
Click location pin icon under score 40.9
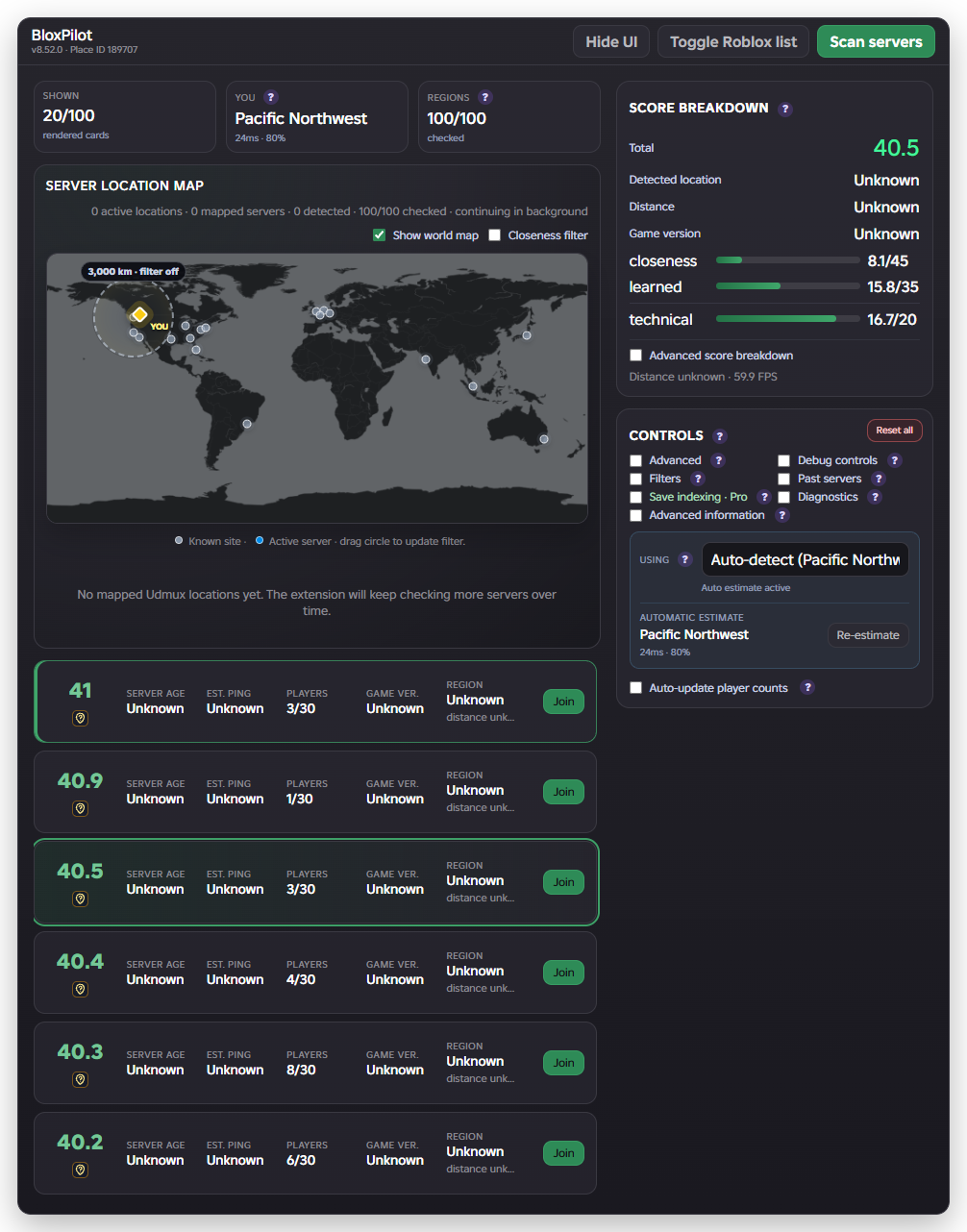coord(81,808)
